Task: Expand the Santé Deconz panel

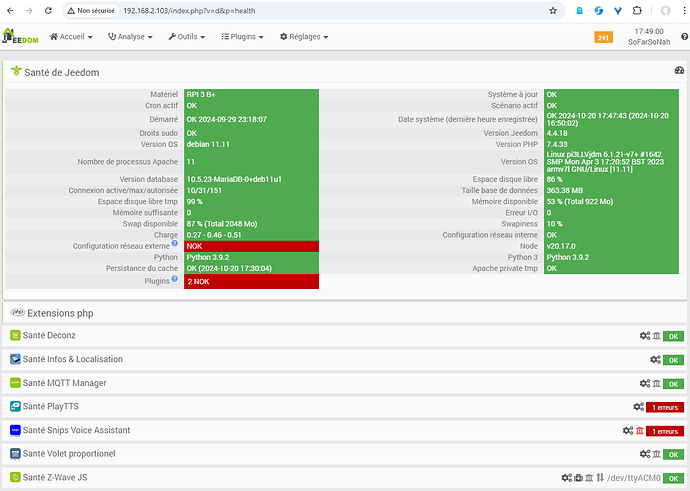Action: point(345,336)
